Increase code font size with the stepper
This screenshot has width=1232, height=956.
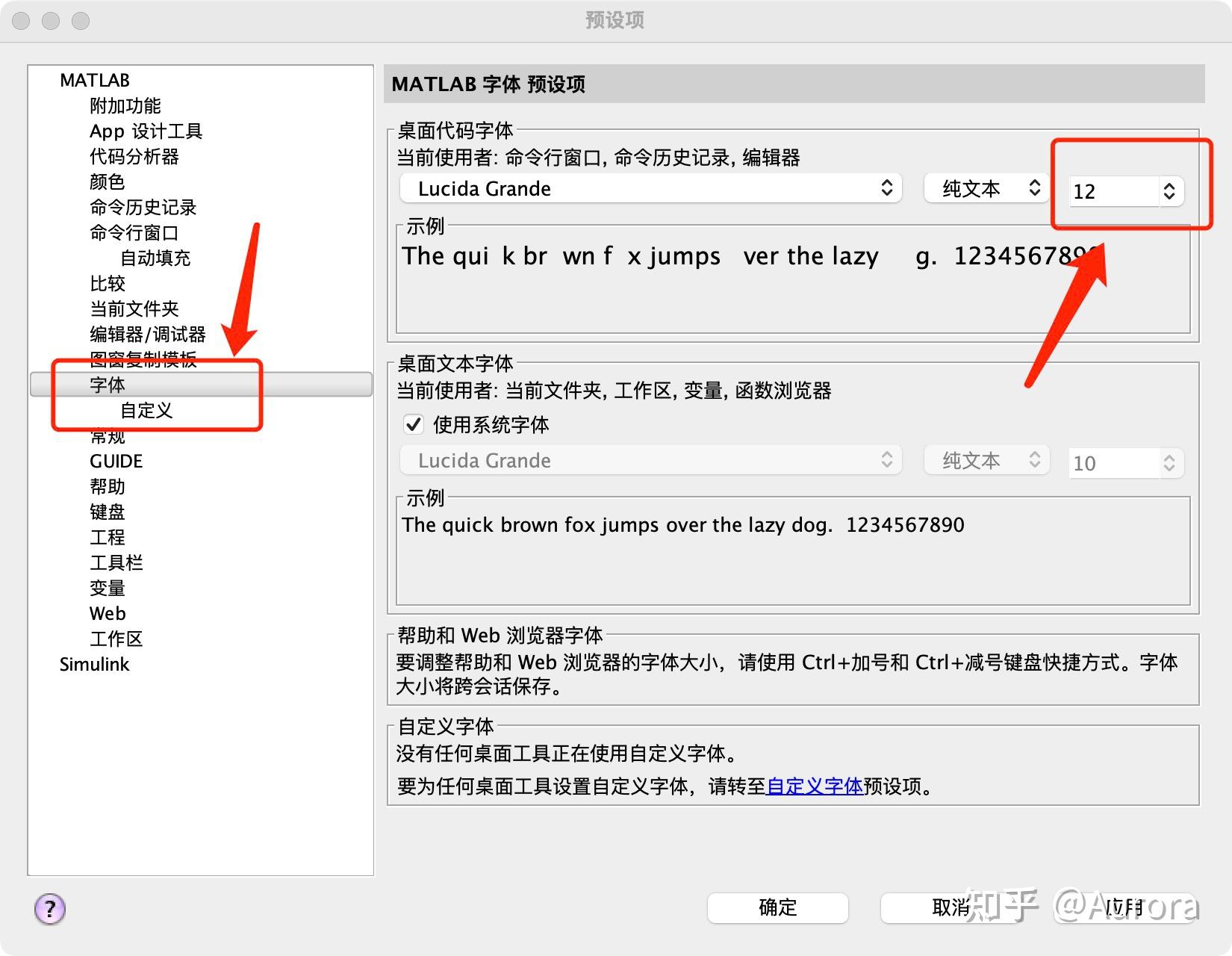[x=1170, y=186]
